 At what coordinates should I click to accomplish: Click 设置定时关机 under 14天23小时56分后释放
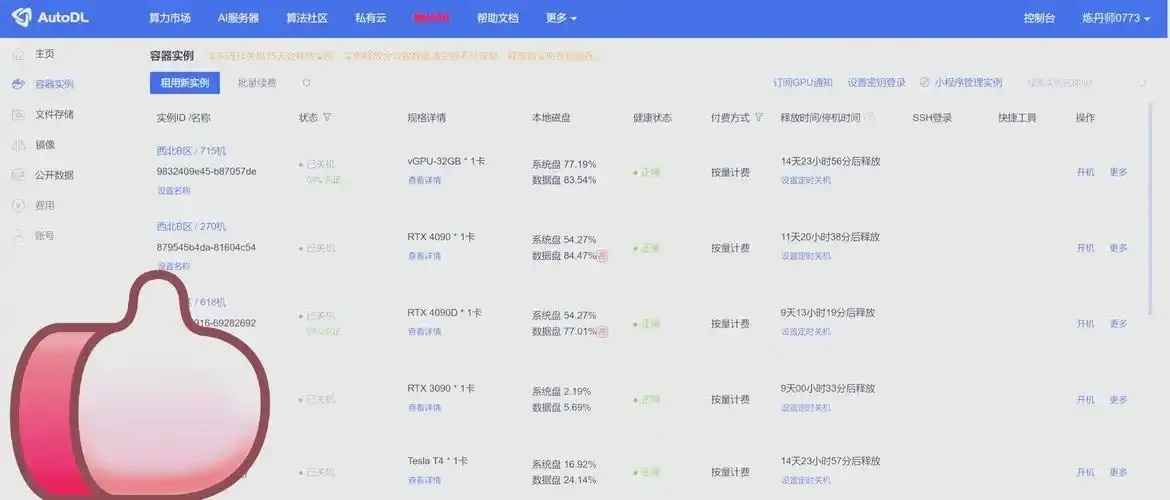tap(806, 180)
